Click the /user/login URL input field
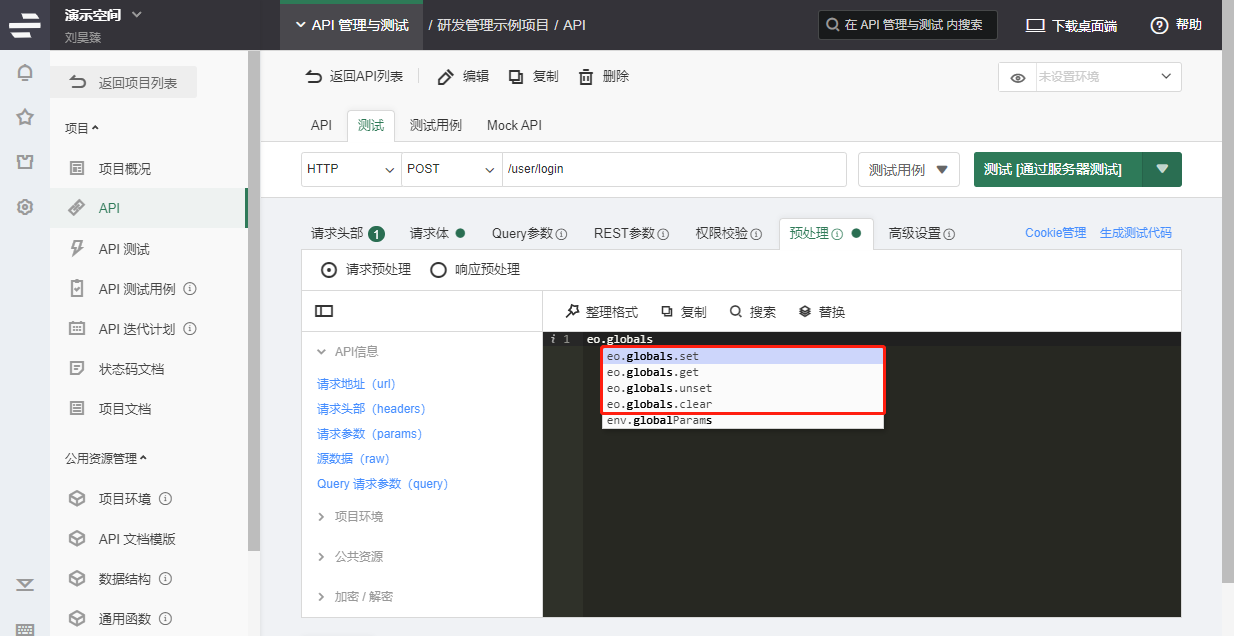1234x636 pixels. [x=672, y=169]
